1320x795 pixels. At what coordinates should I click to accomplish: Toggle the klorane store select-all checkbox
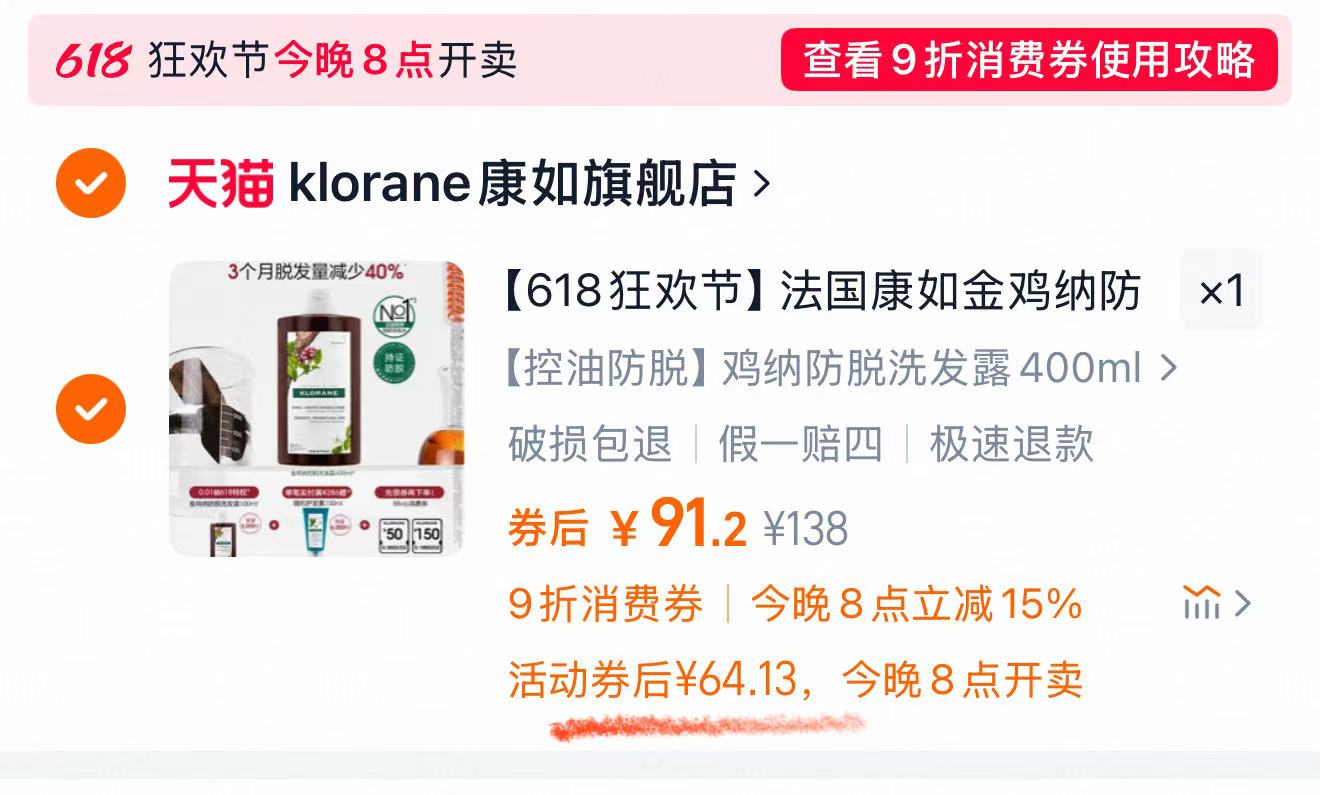(91, 183)
